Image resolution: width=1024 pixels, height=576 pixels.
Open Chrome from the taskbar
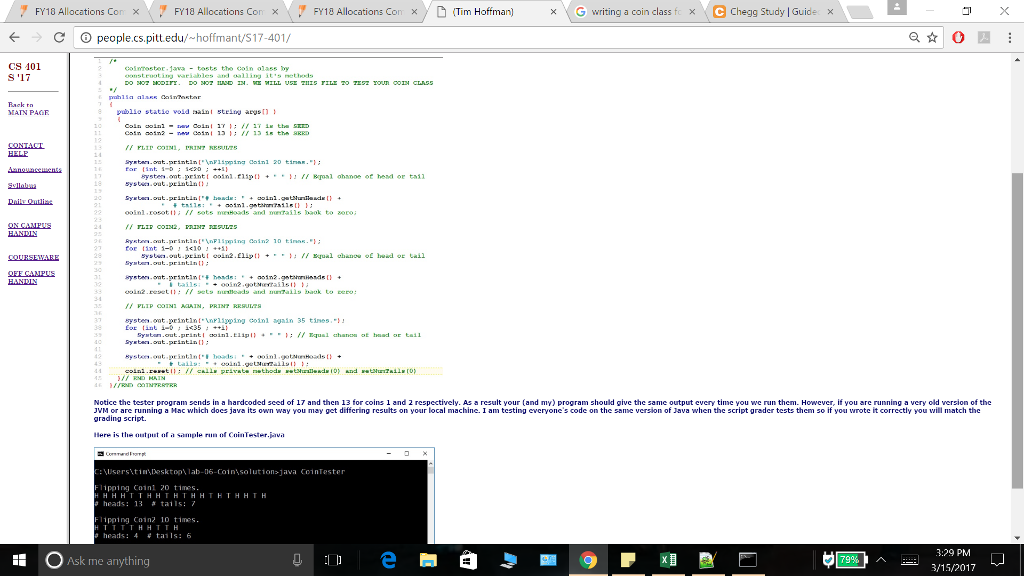click(x=588, y=561)
